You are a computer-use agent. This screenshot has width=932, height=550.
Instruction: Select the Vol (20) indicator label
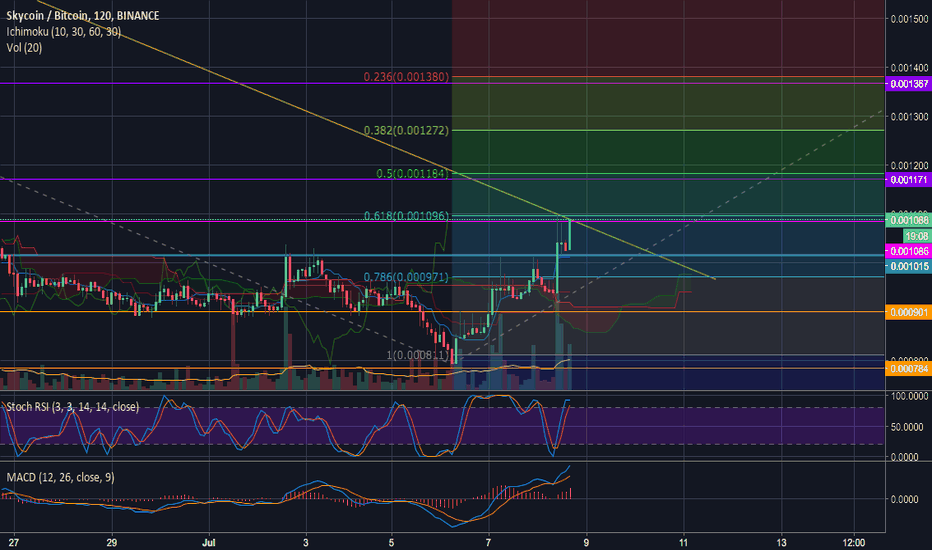click(x=24, y=48)
